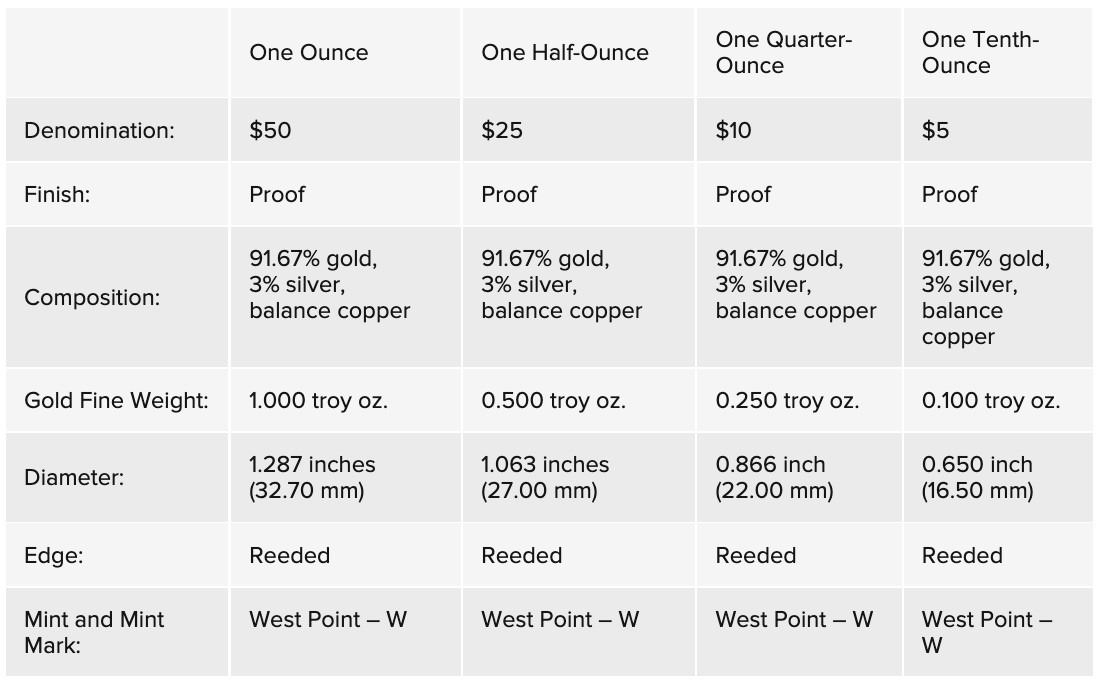
Task: Select the $50 denomination cell
Action: click(x=270, y=131)
